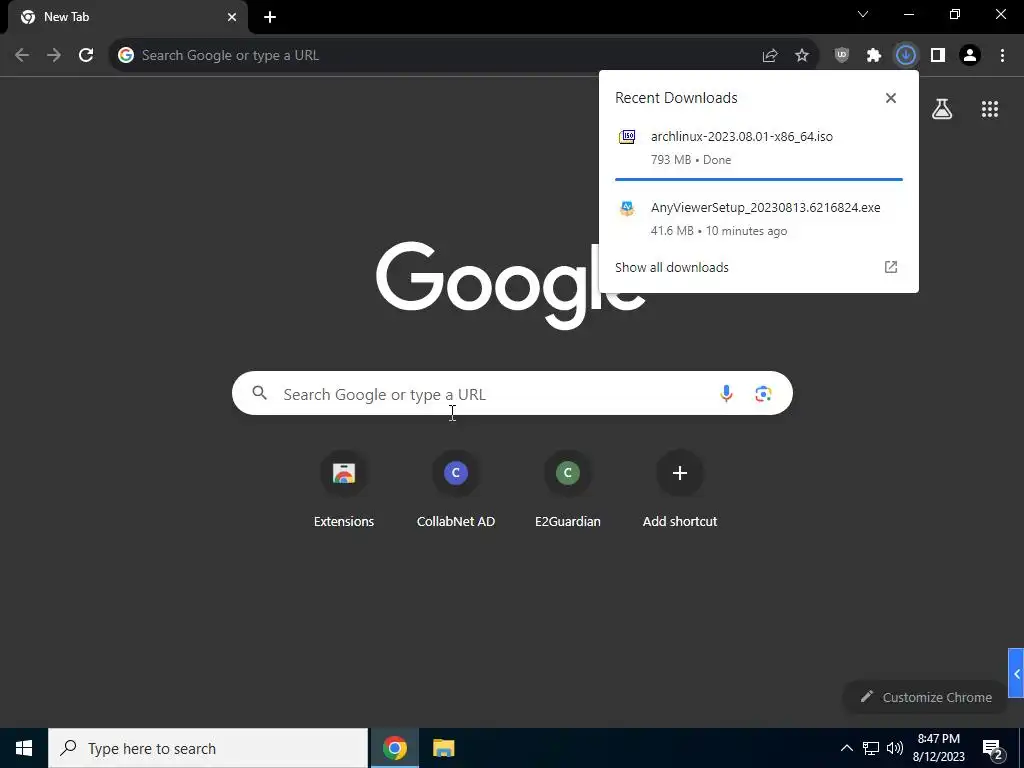
Task: Open the network tray icon
Action: [x=871, y=748]
